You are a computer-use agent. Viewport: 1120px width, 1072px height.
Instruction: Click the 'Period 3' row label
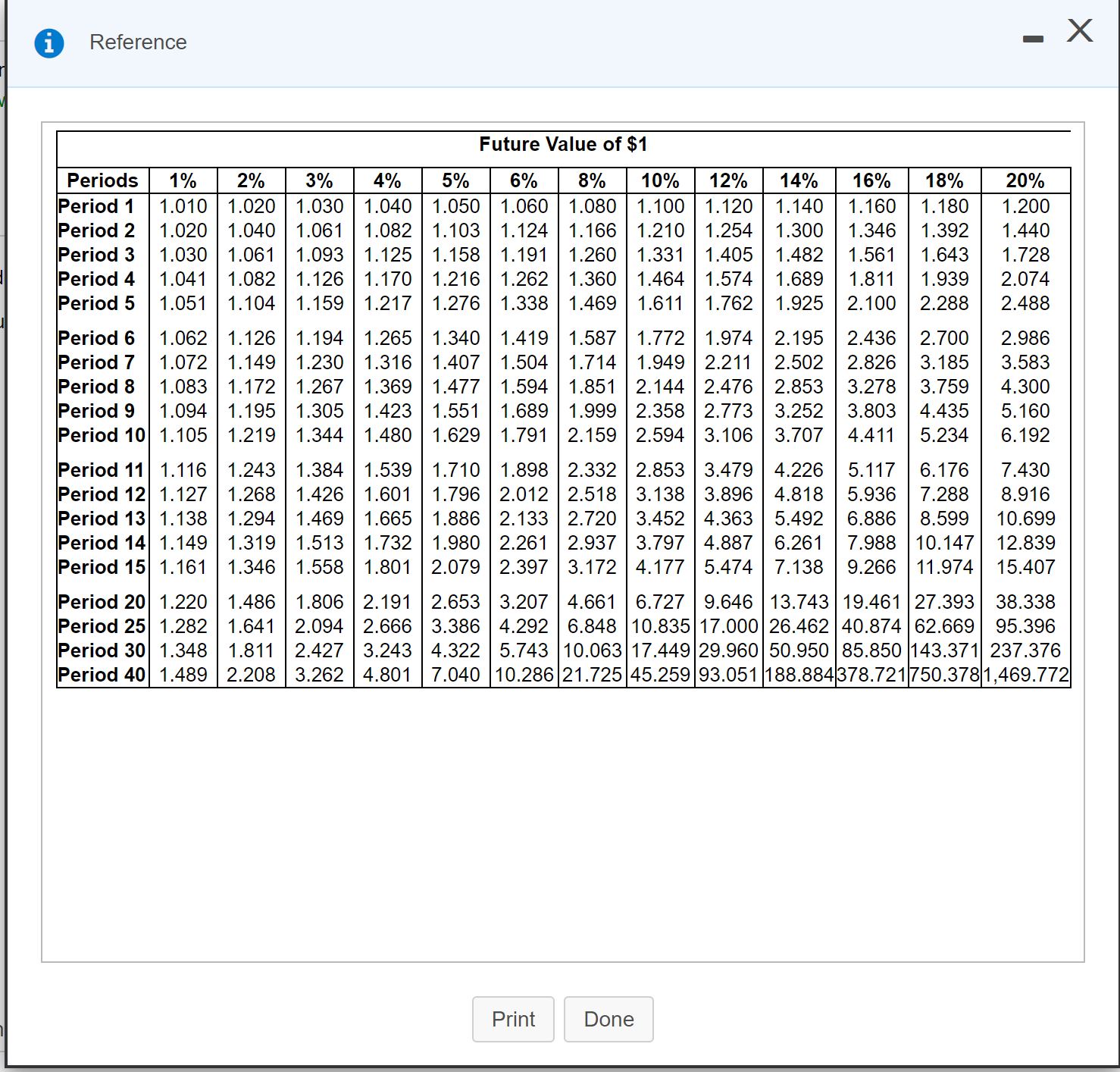click(x=96, y=255)
